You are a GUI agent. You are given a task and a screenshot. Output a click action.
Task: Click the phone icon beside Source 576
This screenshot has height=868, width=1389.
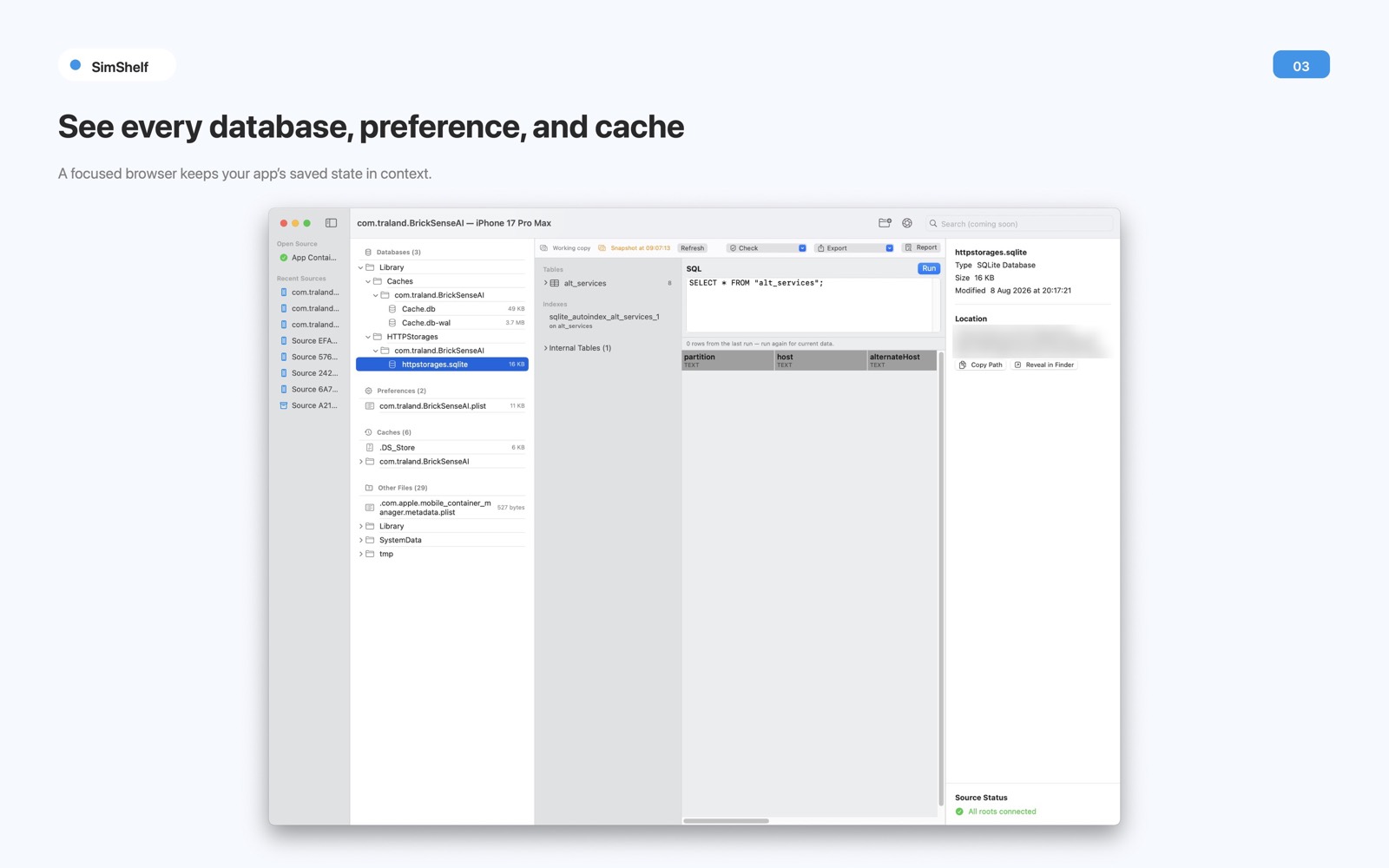tap(284, 357)
